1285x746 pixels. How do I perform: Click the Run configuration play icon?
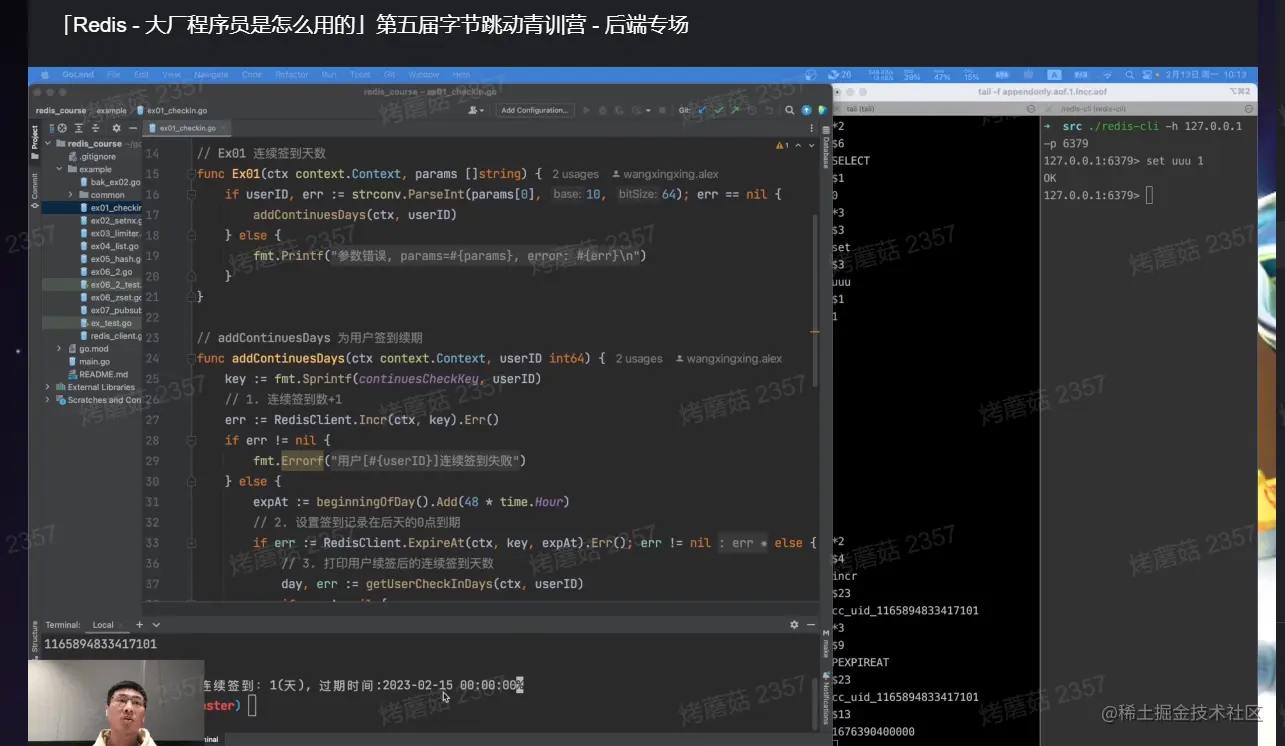[x=586, y=110]
